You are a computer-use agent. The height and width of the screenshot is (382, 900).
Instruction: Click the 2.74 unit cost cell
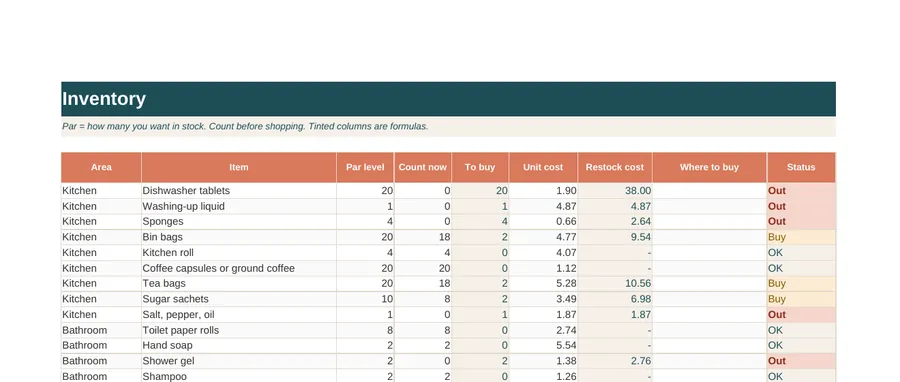coord(543,330)
